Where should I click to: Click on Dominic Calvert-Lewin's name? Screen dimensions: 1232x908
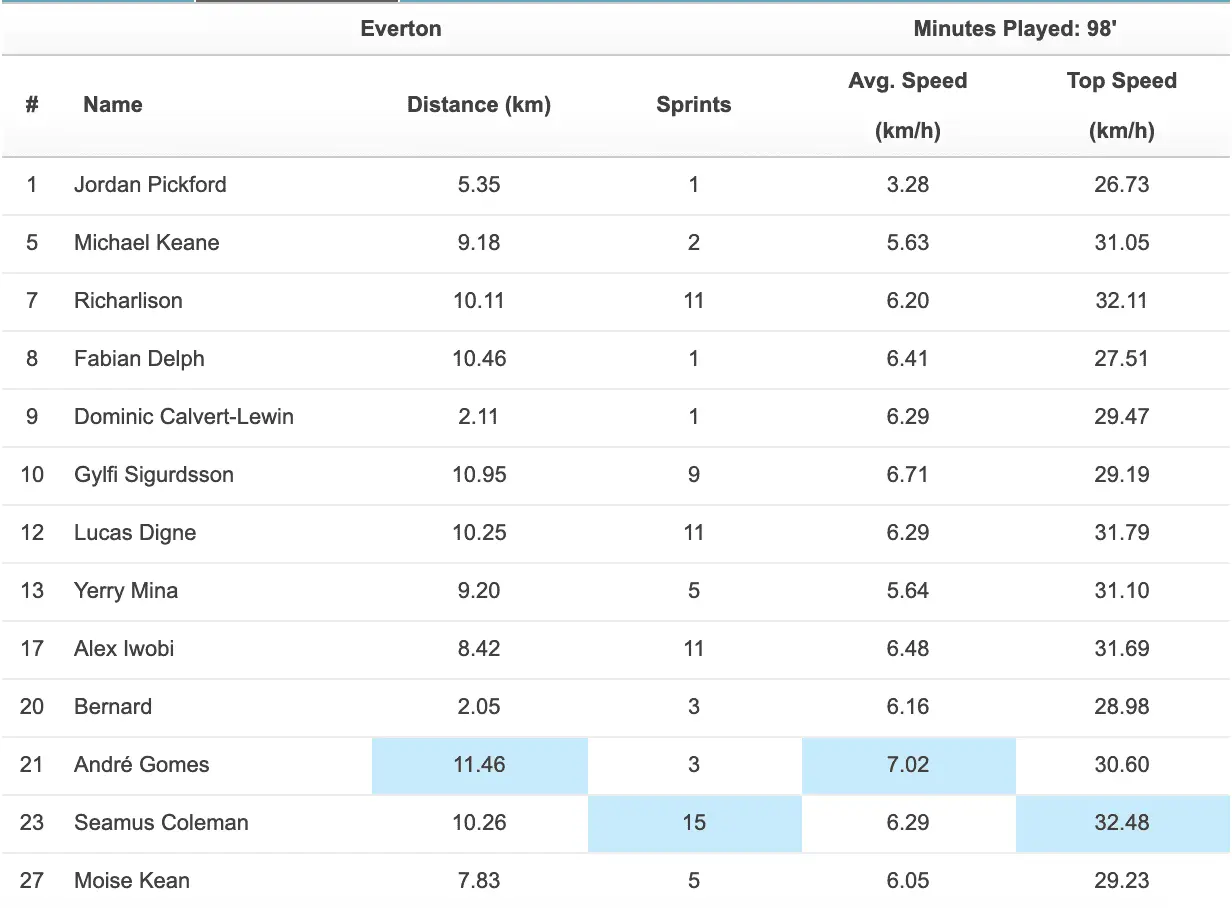[184, 417]
